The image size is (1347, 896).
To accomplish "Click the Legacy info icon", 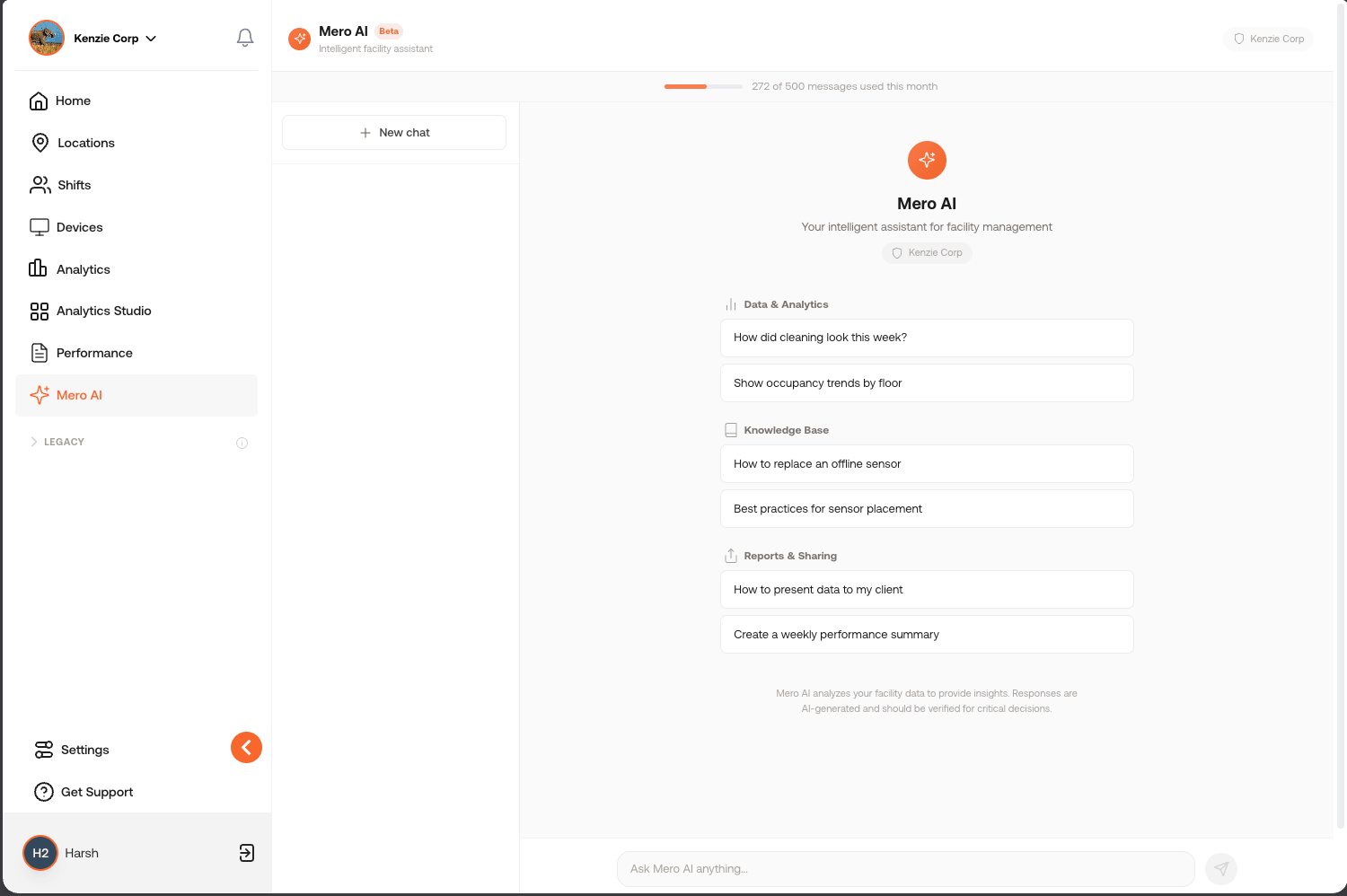I will pos(242,443).
